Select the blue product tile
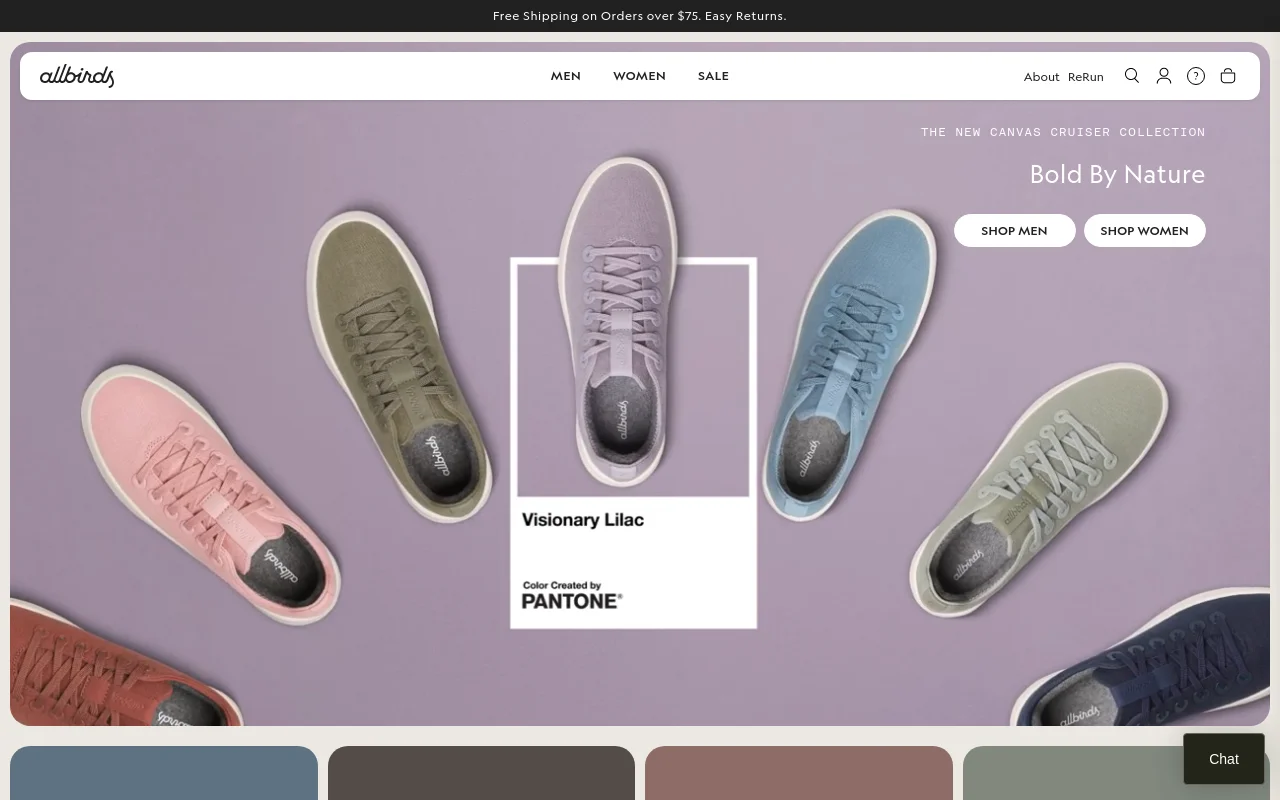The image size is (1280, 800). (164, 773)
